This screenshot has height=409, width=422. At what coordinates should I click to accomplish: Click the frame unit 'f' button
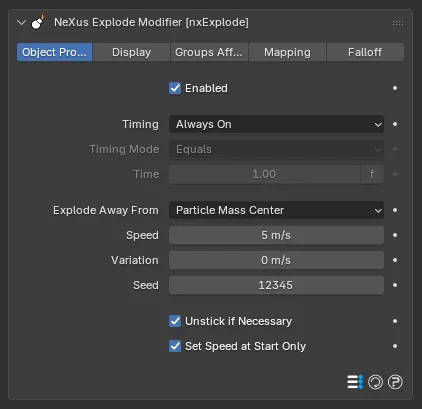click(x=372, y=174)
